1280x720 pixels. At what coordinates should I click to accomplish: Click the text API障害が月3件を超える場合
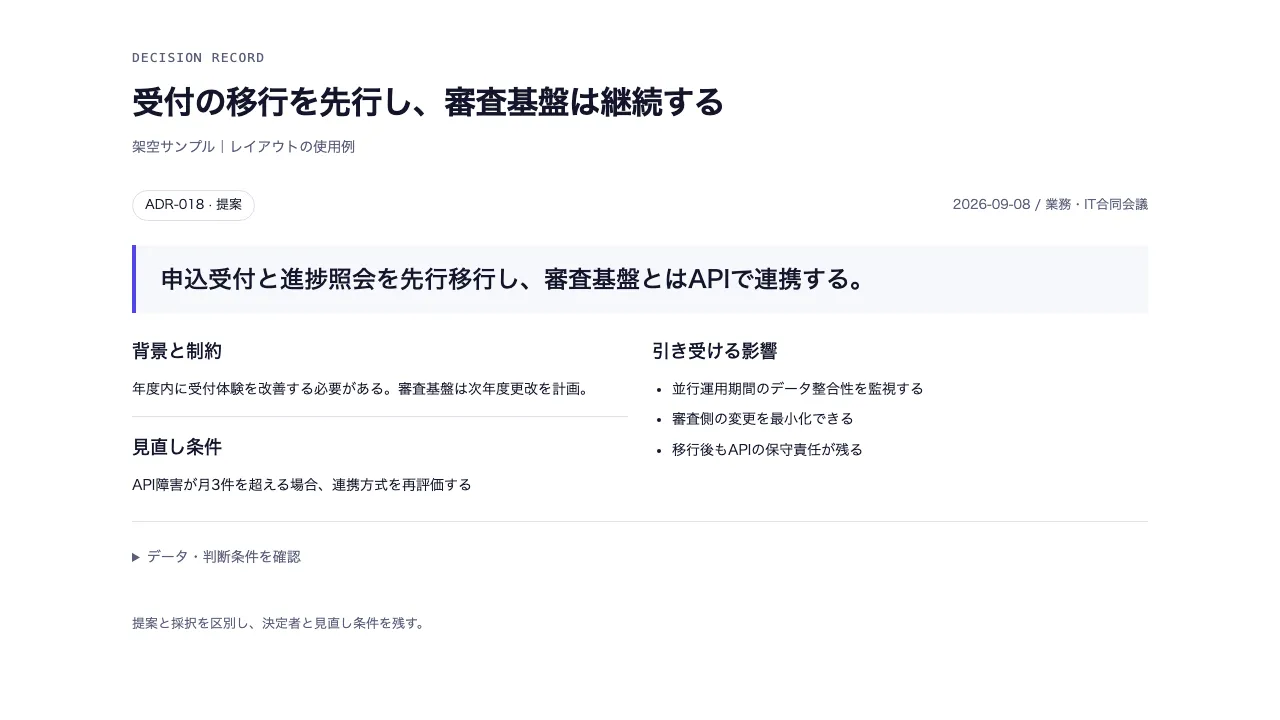coord(302,485)
